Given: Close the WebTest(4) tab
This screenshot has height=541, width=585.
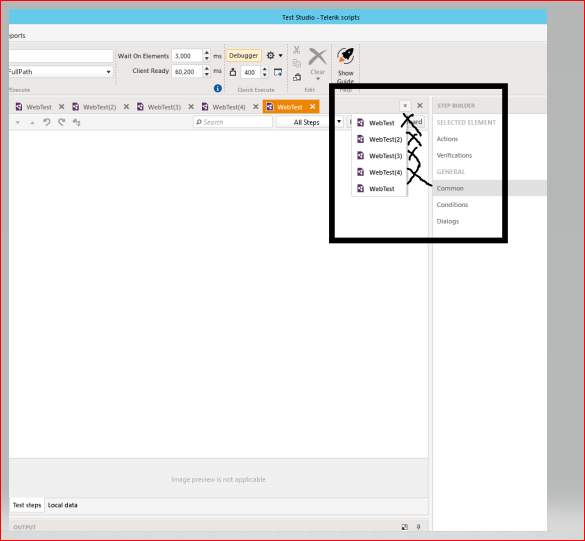Looking at the screenshot, I should click(x=256, y=107).
